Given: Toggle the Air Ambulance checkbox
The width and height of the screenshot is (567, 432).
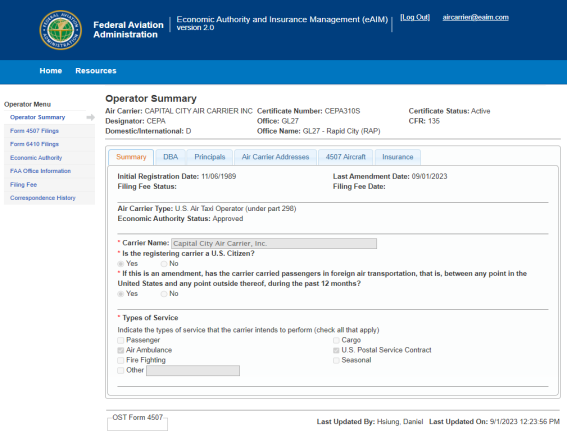Looking at the screenshot, I should click(121, 350).
